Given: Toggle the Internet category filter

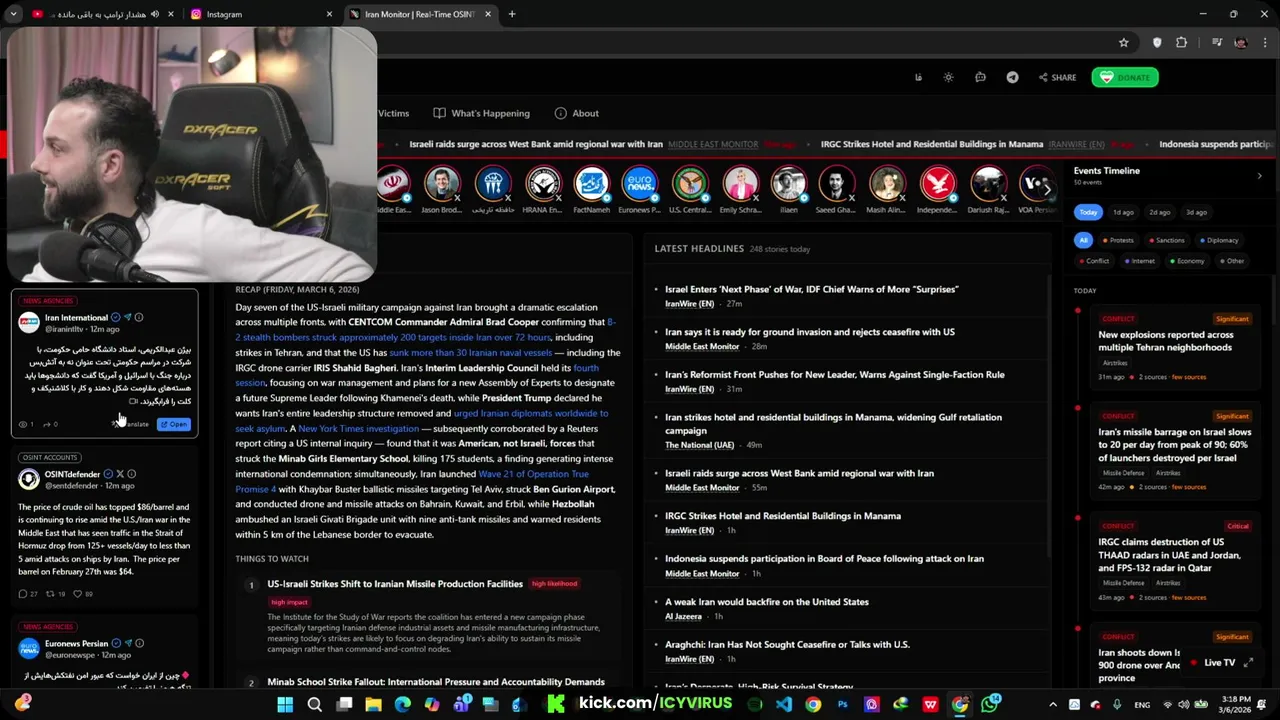Looking at the screenshot, I should (1138, 261).
